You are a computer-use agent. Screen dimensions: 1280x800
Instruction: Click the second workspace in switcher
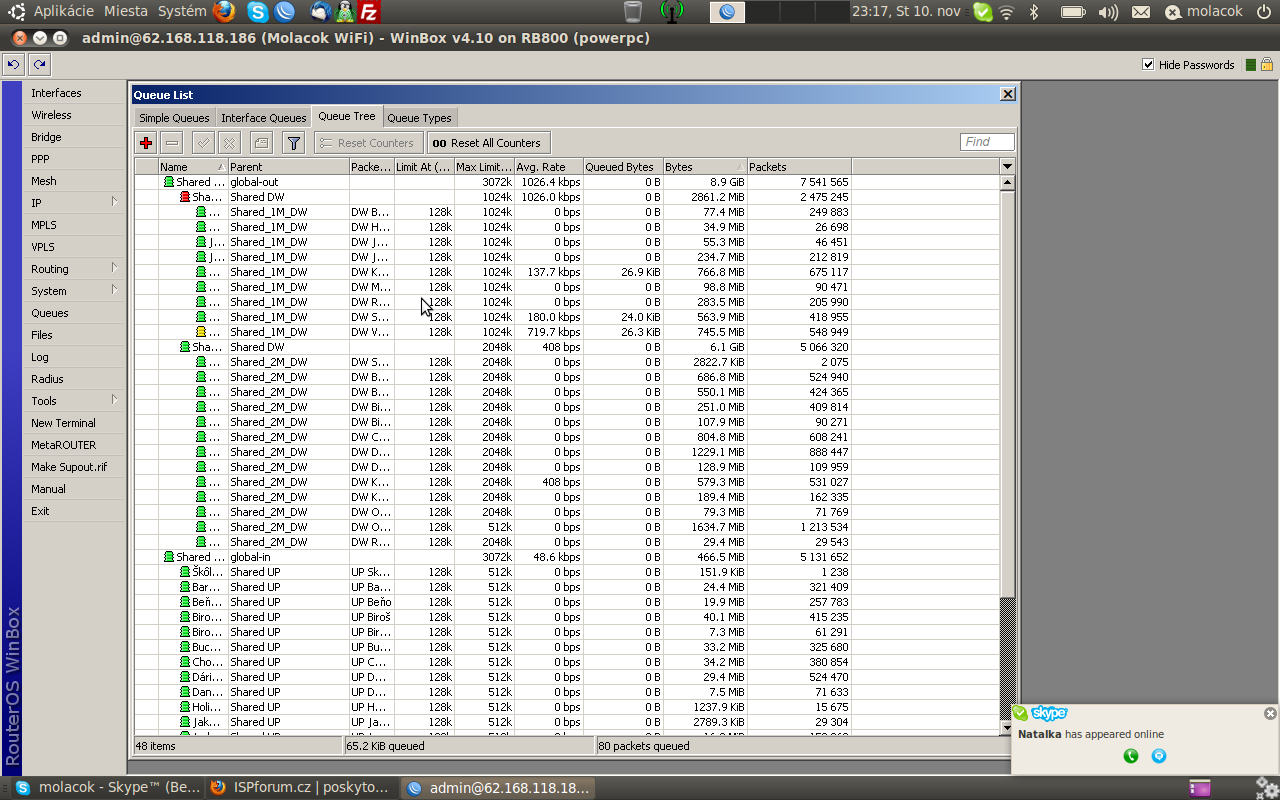pyautogui.click(x=762, y=12)
